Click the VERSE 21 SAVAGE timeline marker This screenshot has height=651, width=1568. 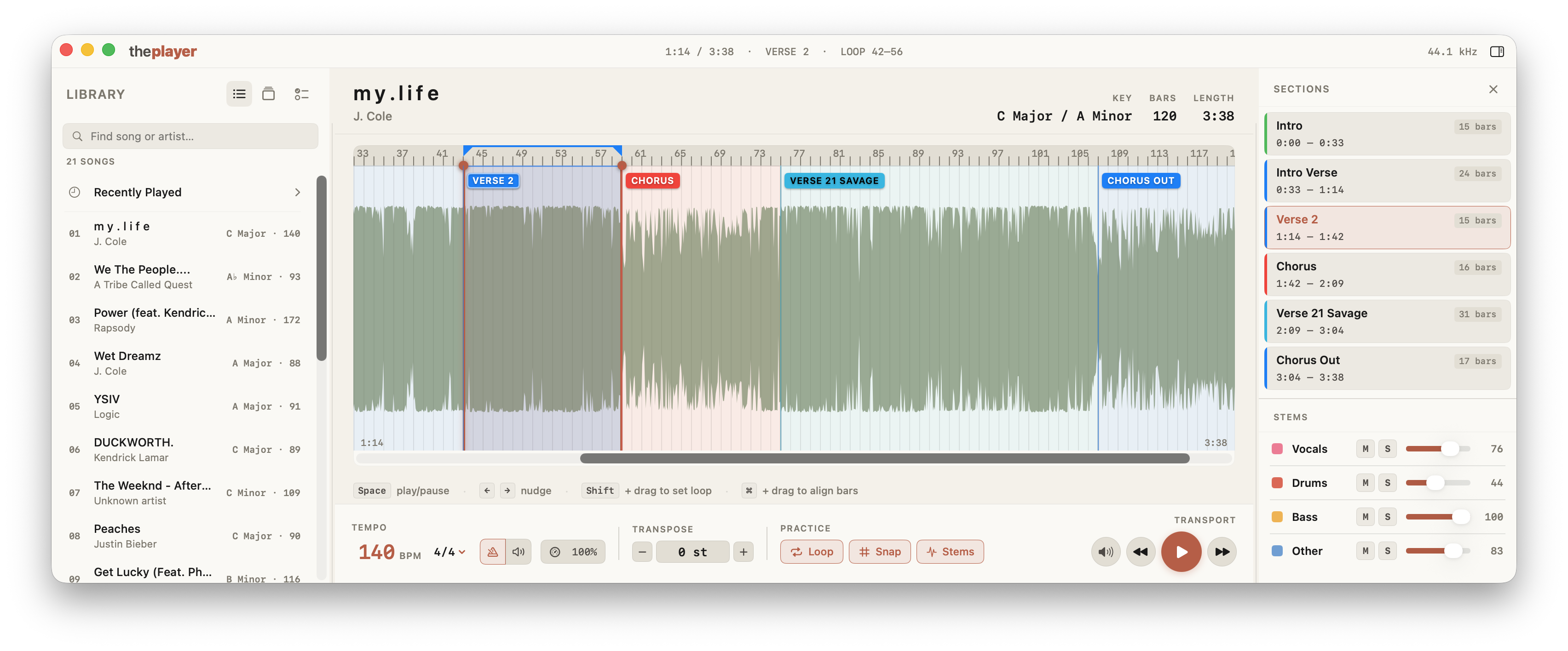pos(834,181)
